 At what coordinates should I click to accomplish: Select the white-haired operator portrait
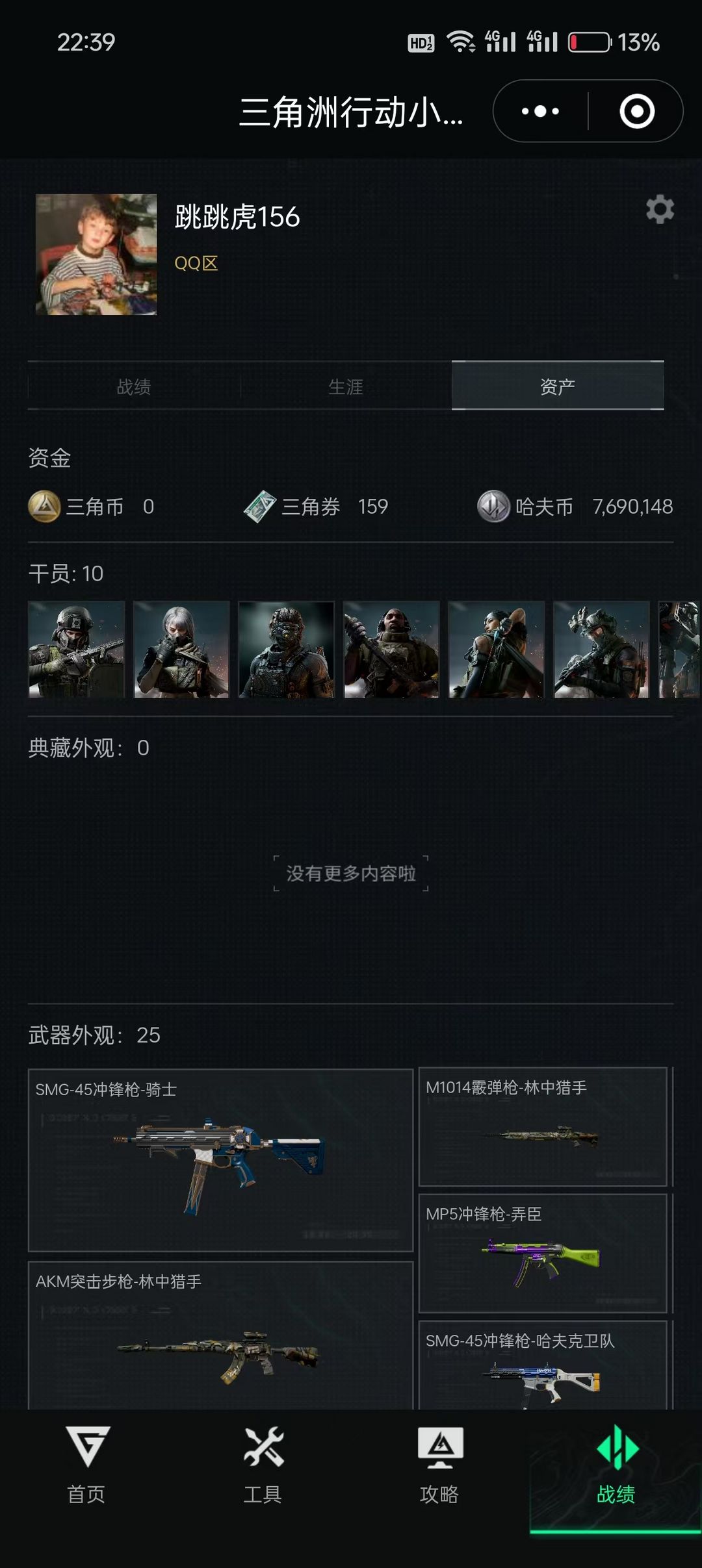click(x=181, y=650)
